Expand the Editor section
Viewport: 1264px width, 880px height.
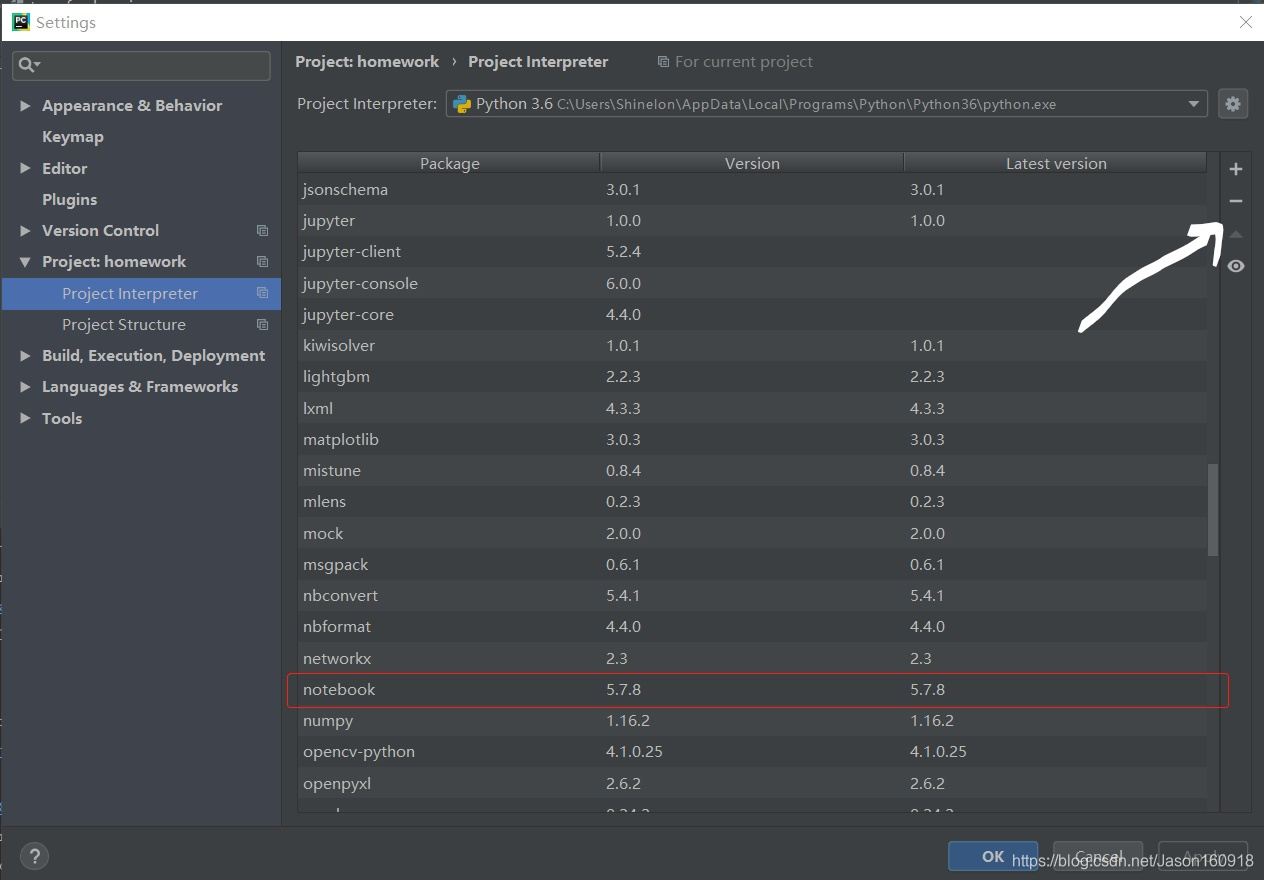(x=25, y=168)
